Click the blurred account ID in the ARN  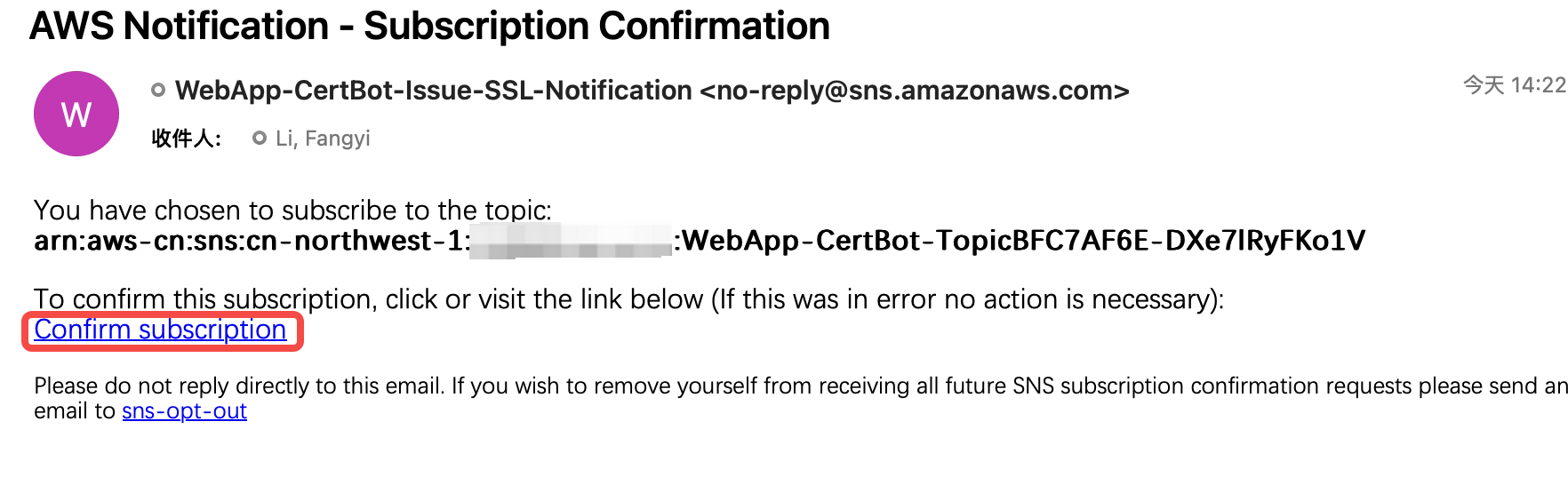point(571,241)
